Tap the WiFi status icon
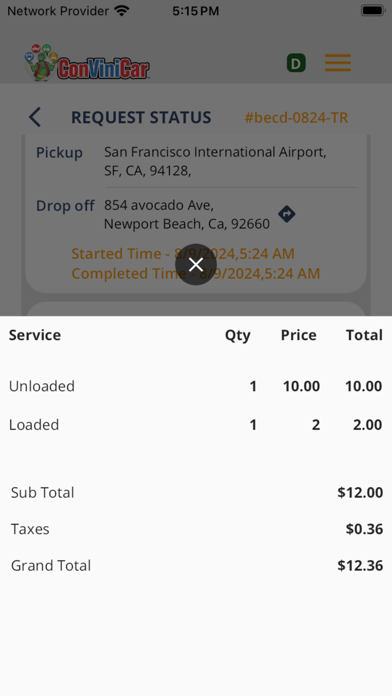 click(121, 11)
